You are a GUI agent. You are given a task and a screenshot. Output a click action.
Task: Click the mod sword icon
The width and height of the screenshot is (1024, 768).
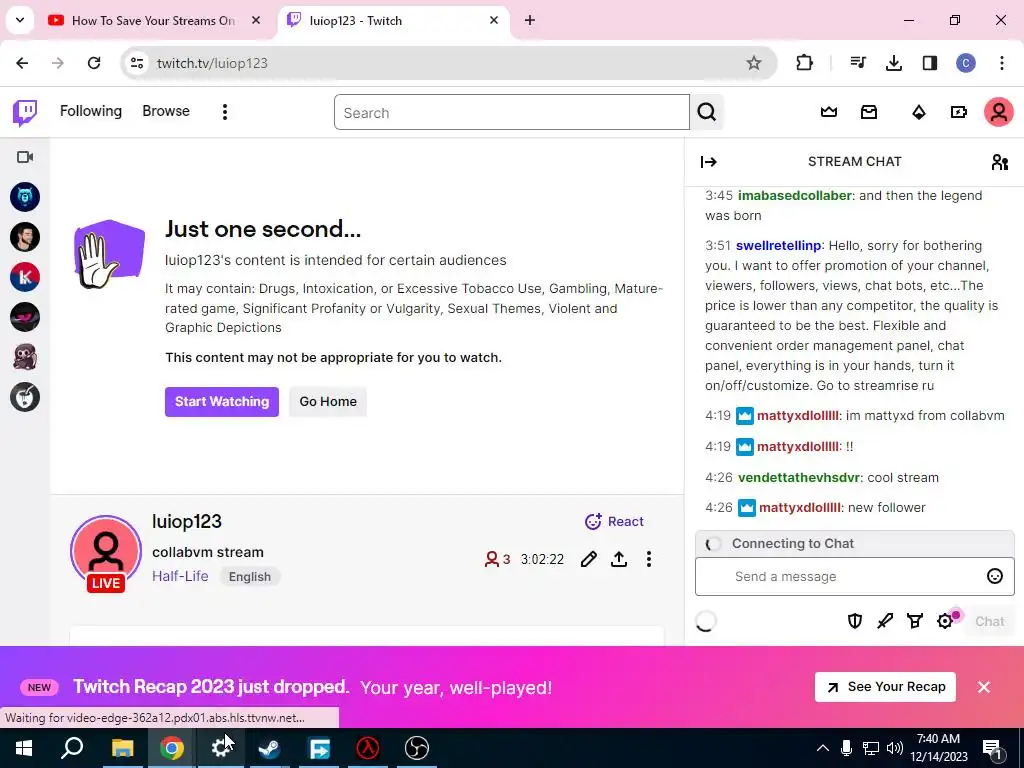[x=885, y=621]
